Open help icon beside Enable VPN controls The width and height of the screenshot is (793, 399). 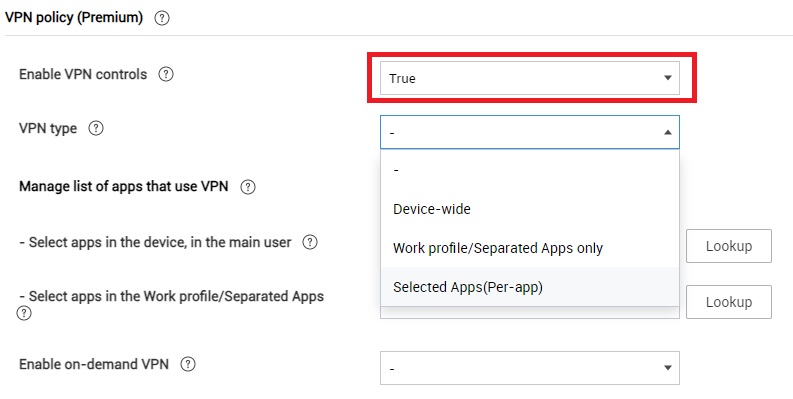(166, 74)
